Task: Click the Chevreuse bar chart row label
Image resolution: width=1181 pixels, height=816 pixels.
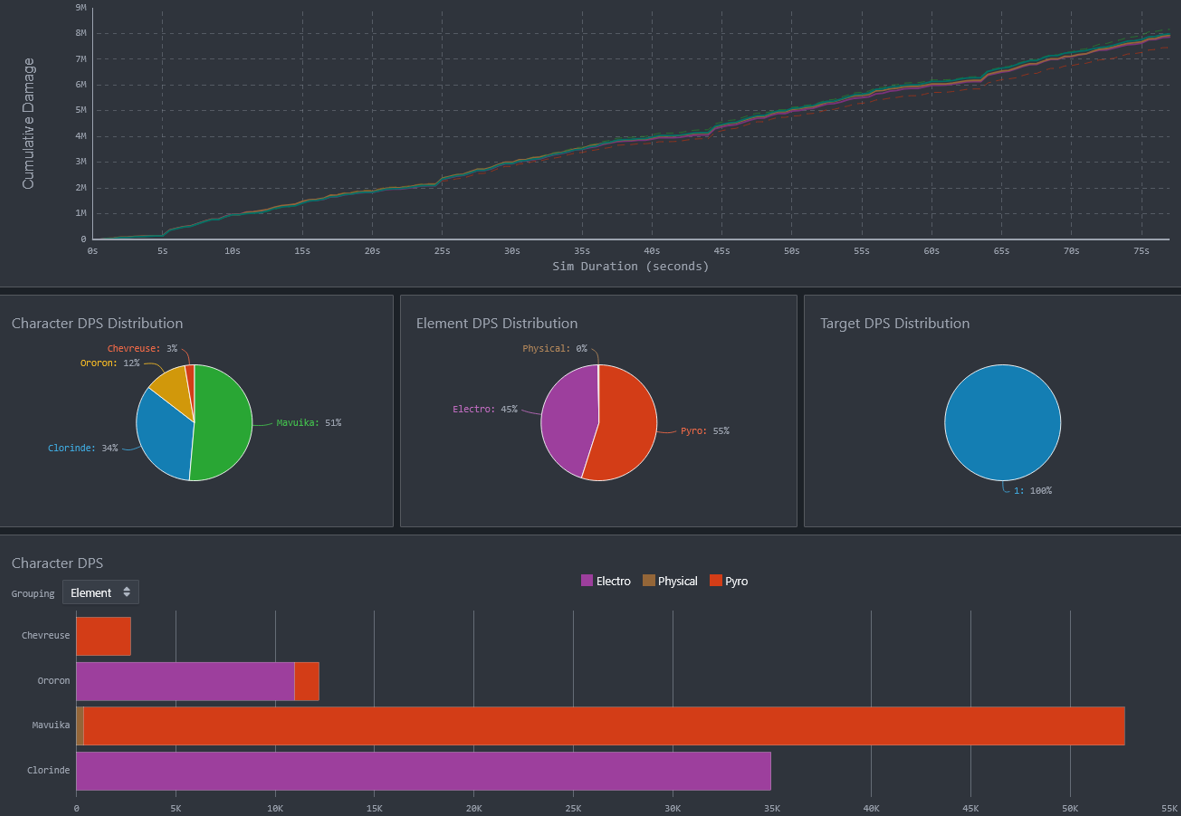Action: [46, 636]
